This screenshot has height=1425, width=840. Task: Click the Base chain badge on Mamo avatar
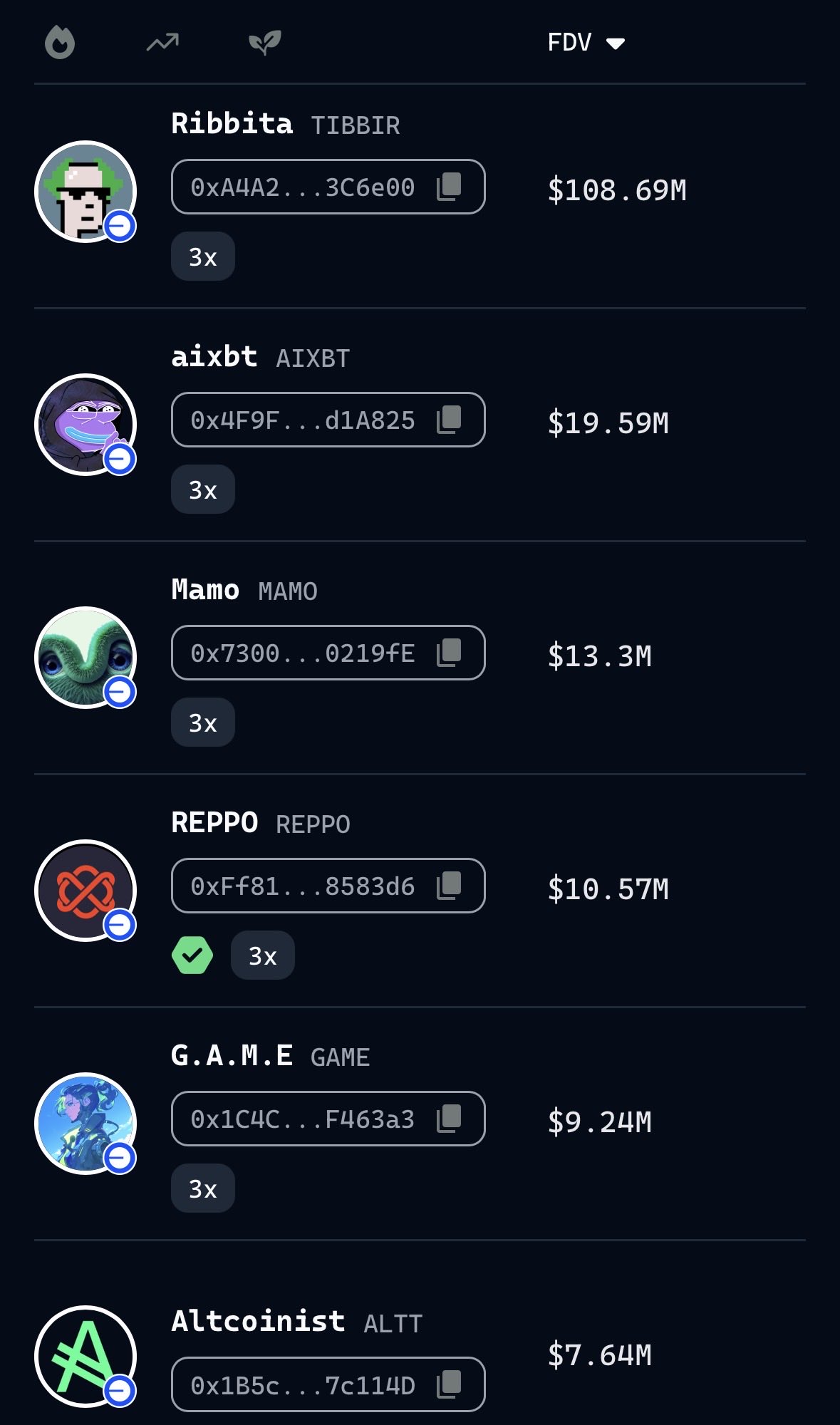tap(120, 692)
